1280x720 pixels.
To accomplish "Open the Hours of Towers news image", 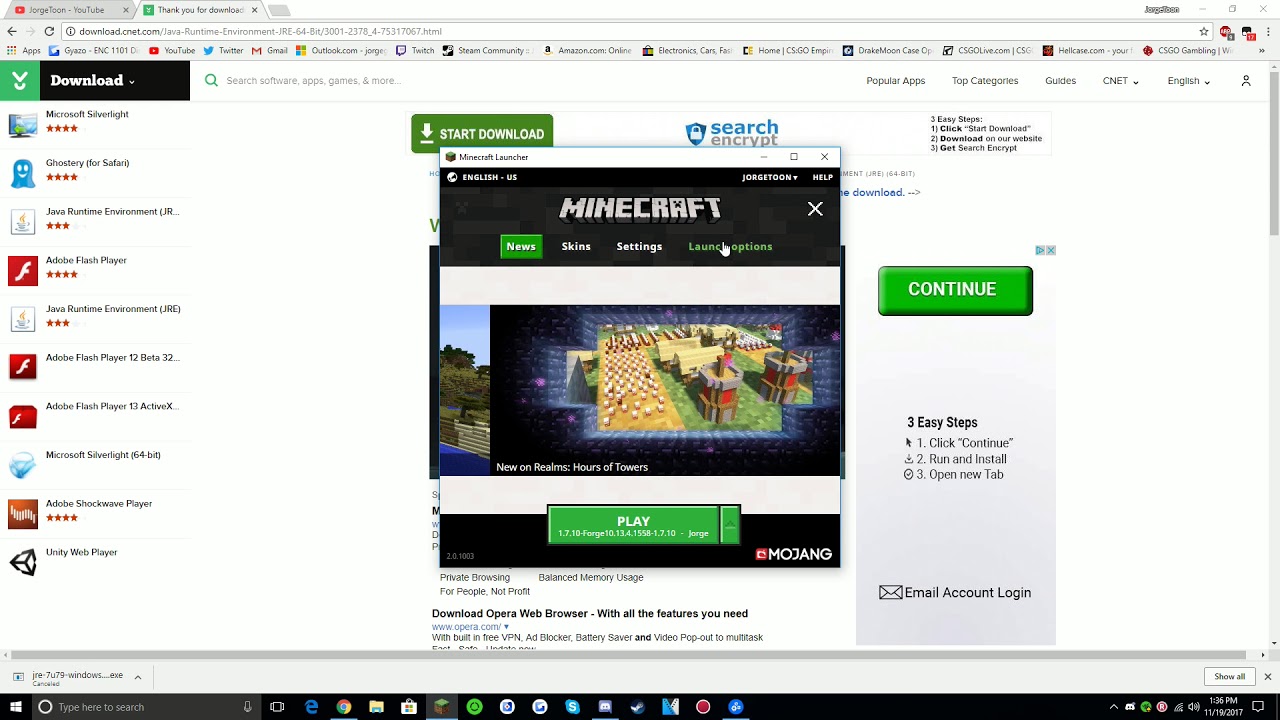I will click(x=665, y=390).
